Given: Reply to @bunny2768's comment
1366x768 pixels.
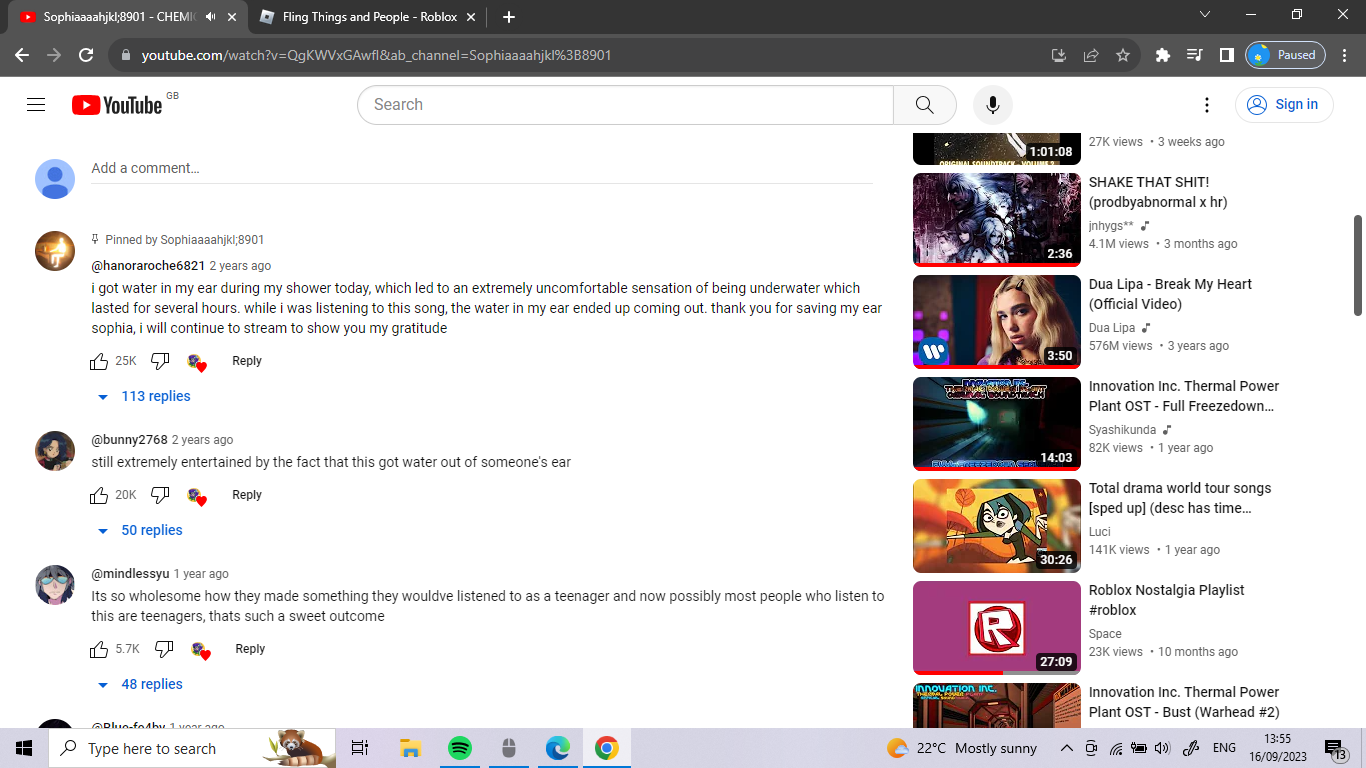Looking at the screenshot, I should (247, 495).
